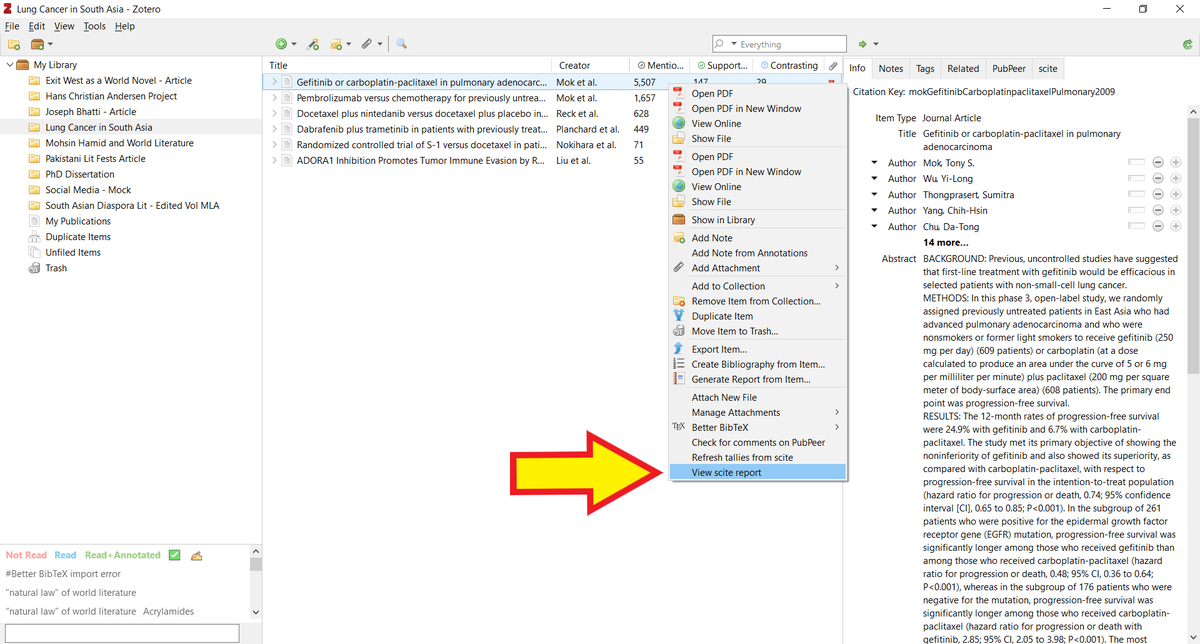This screenshot has width=1200, height=644.
Task: Click the New Collection toolbar icon
Action: pos(14,44)
